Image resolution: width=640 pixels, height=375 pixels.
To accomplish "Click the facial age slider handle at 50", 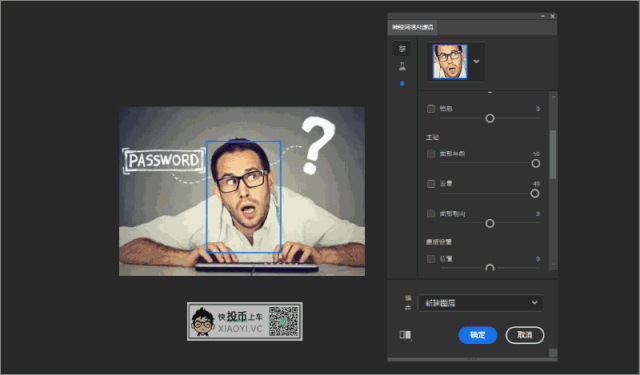I will [x=536, y=163].
